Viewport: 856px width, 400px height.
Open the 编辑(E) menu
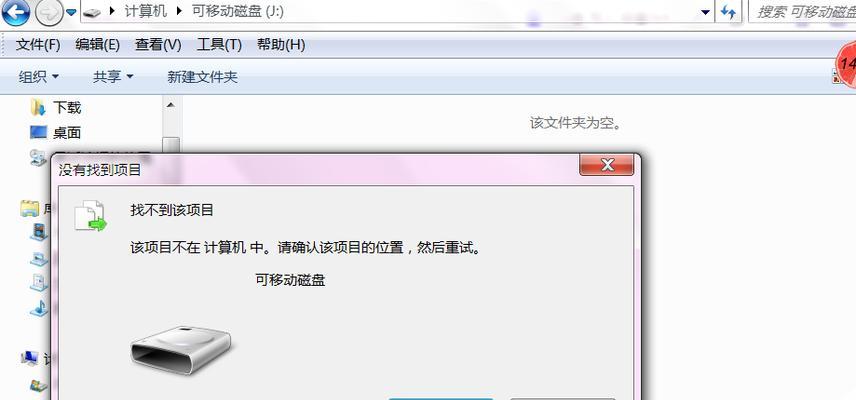point(97,45)
